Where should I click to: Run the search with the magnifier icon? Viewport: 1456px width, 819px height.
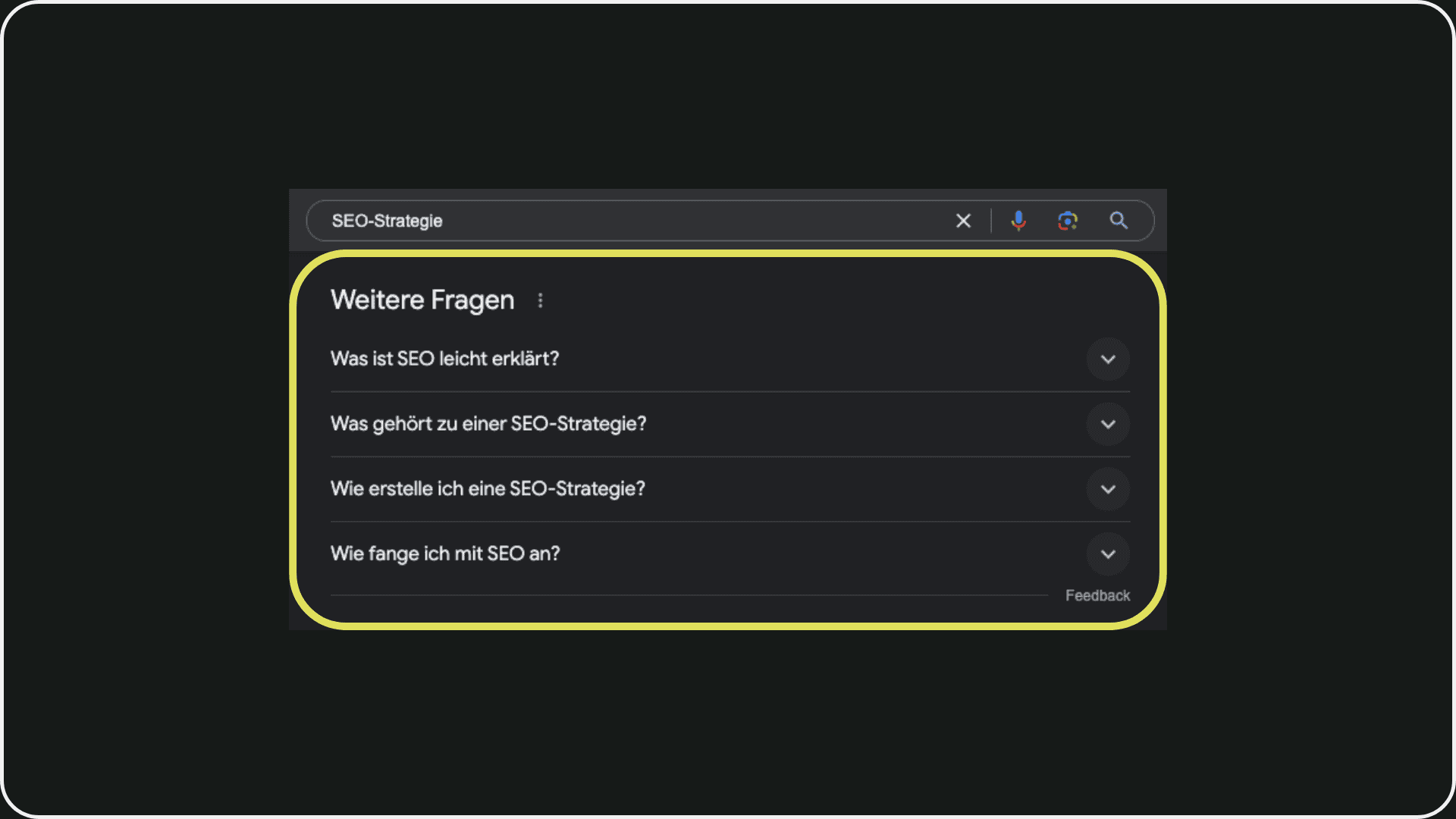[1119, 221]
